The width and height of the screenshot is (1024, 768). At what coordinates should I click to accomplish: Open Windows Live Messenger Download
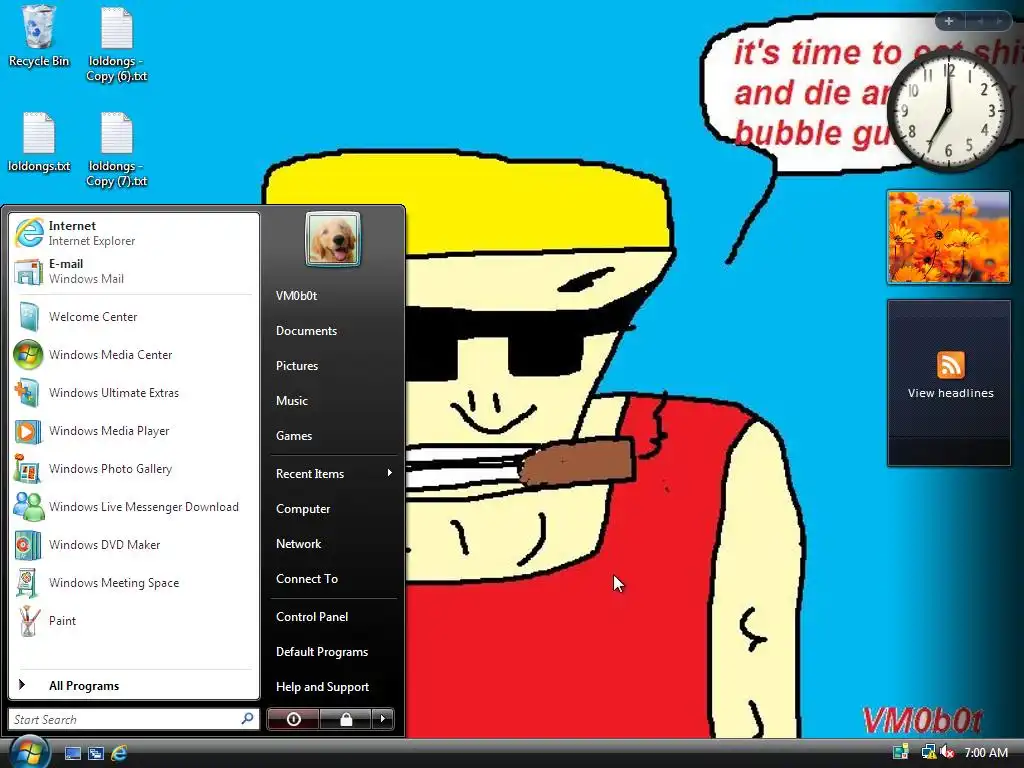pyautogui.click(x=134, y=507)
